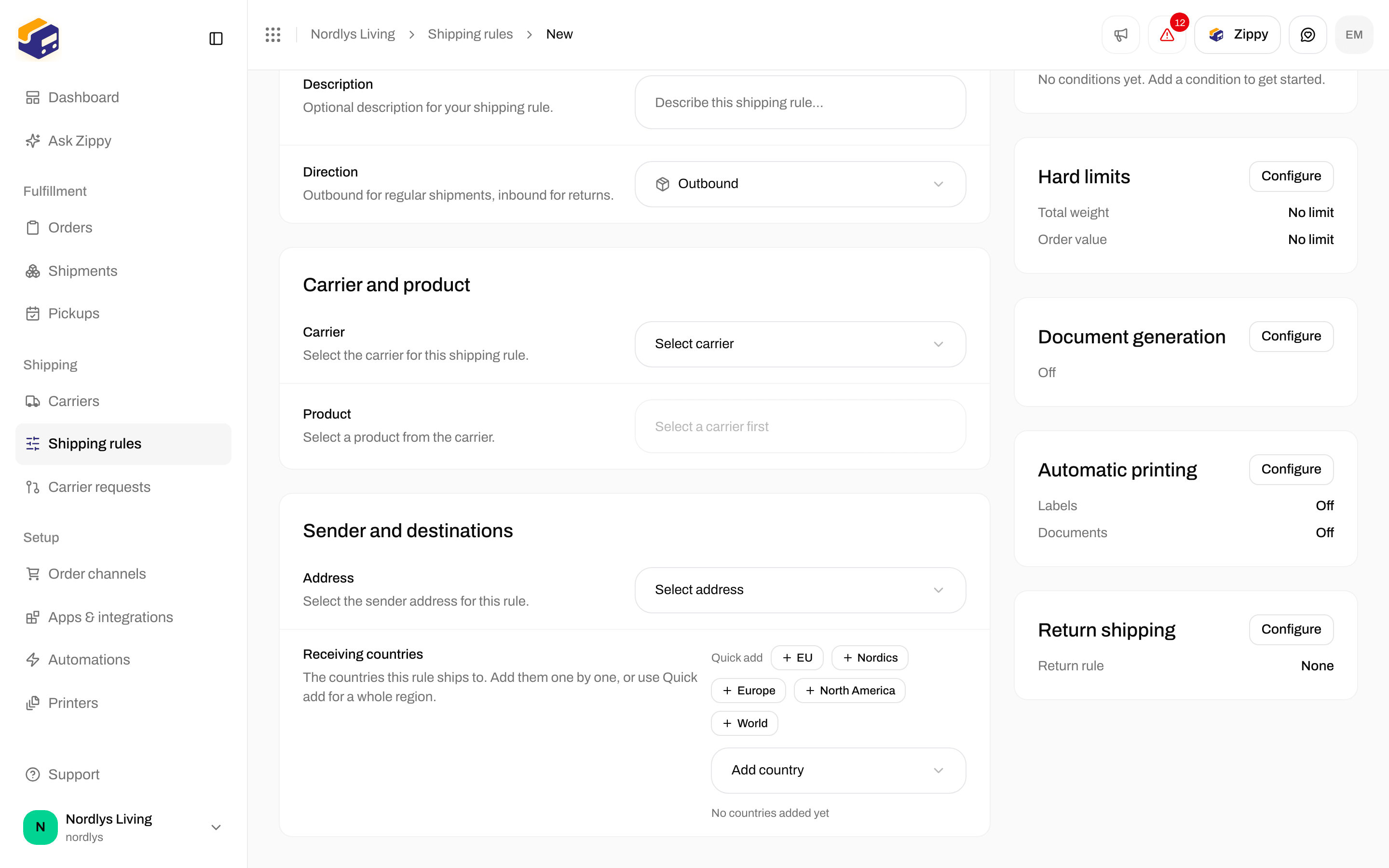
Task: Click Labels 'Off' value
Action: (x=1324, y=506)
